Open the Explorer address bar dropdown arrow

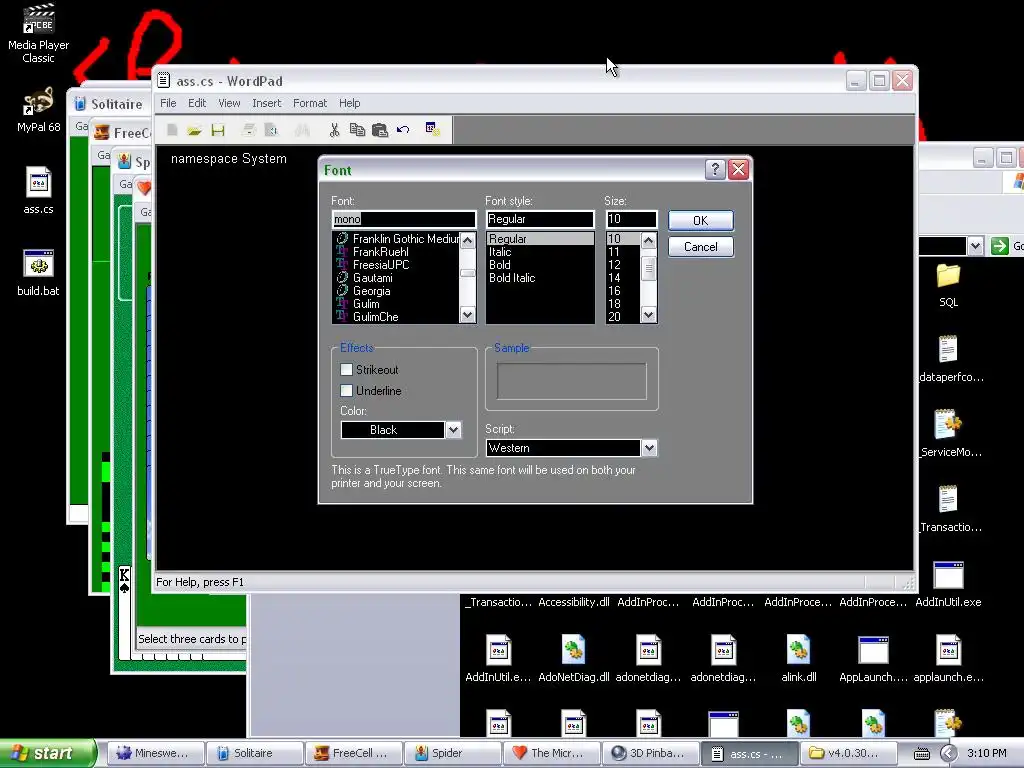coord(975,246)
